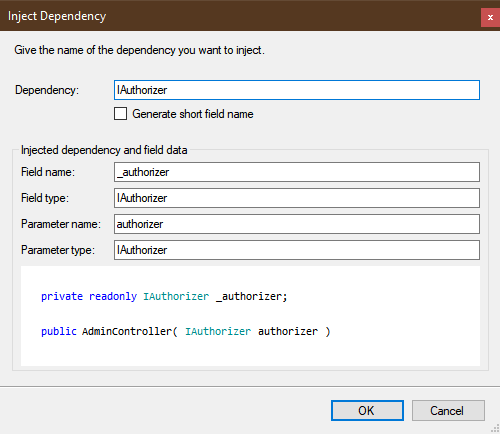The height and width of the screenshot is (434, 500).
Task: Click the Field name input containing _authorizer
Action: 297,172
